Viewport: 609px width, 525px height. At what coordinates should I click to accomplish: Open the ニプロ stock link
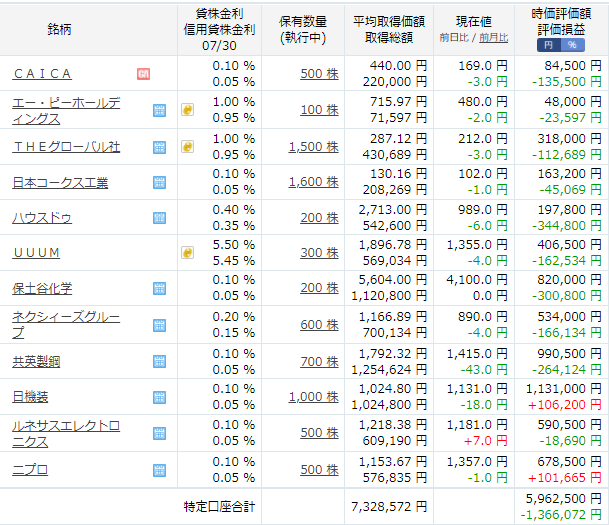[30, 470]
